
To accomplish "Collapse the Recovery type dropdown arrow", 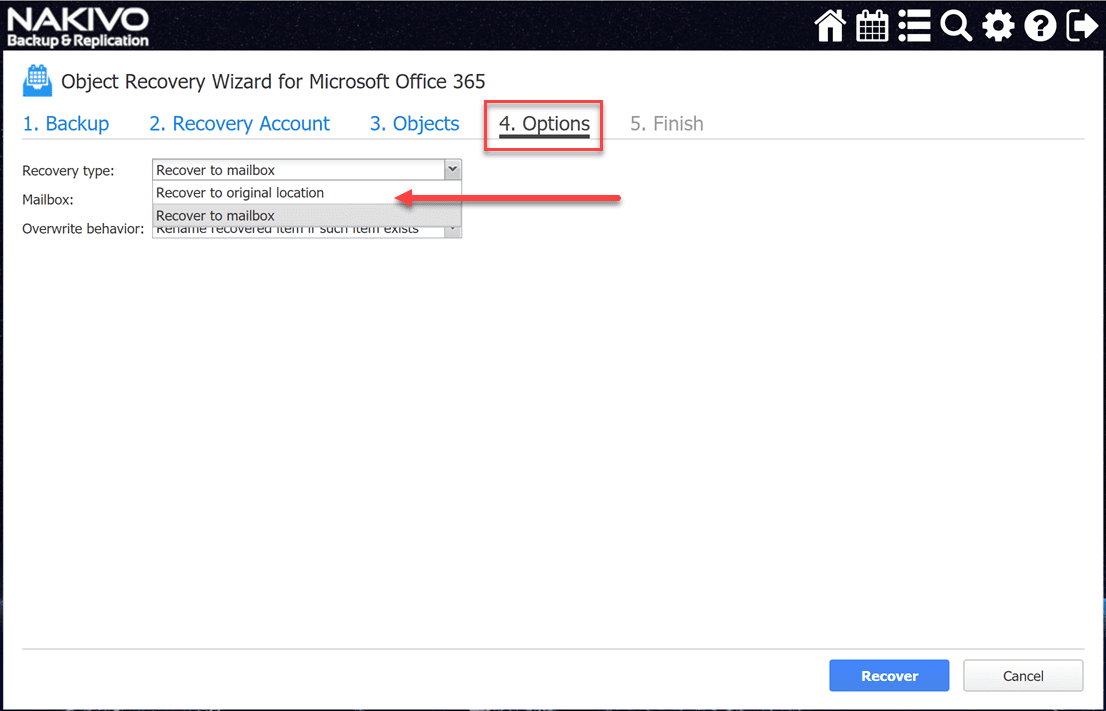I will point(453,169).
